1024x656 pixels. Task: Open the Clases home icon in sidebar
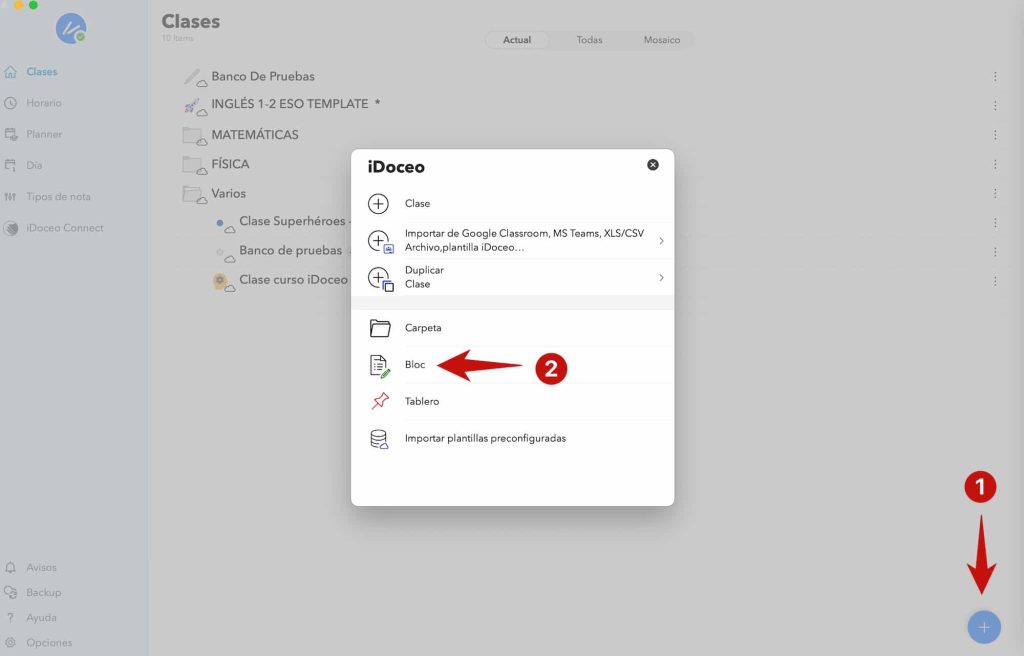pyautogui.click(x=10, y=72)
